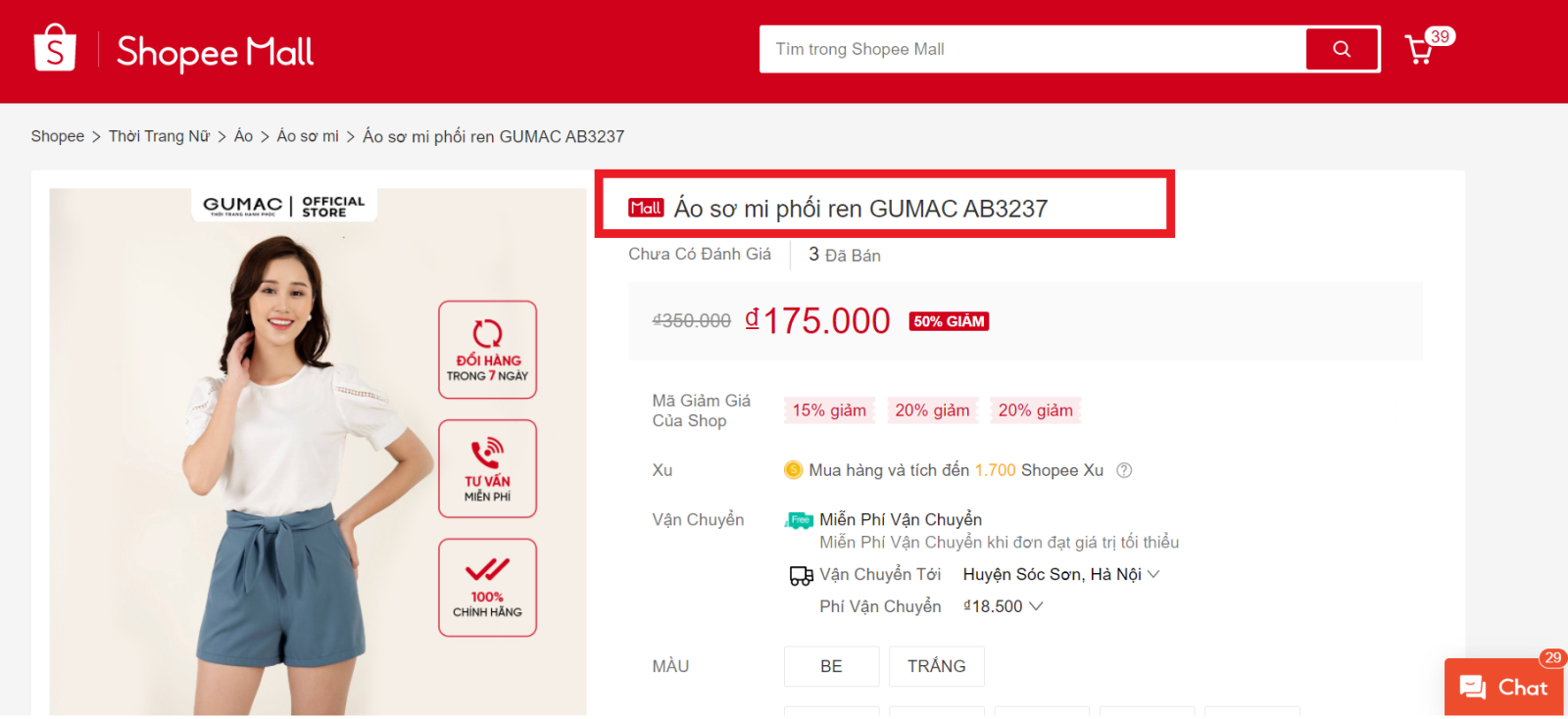Open the Chat button
The height and width of the screenshot is (719, 1568).
tap(1503, 688)
